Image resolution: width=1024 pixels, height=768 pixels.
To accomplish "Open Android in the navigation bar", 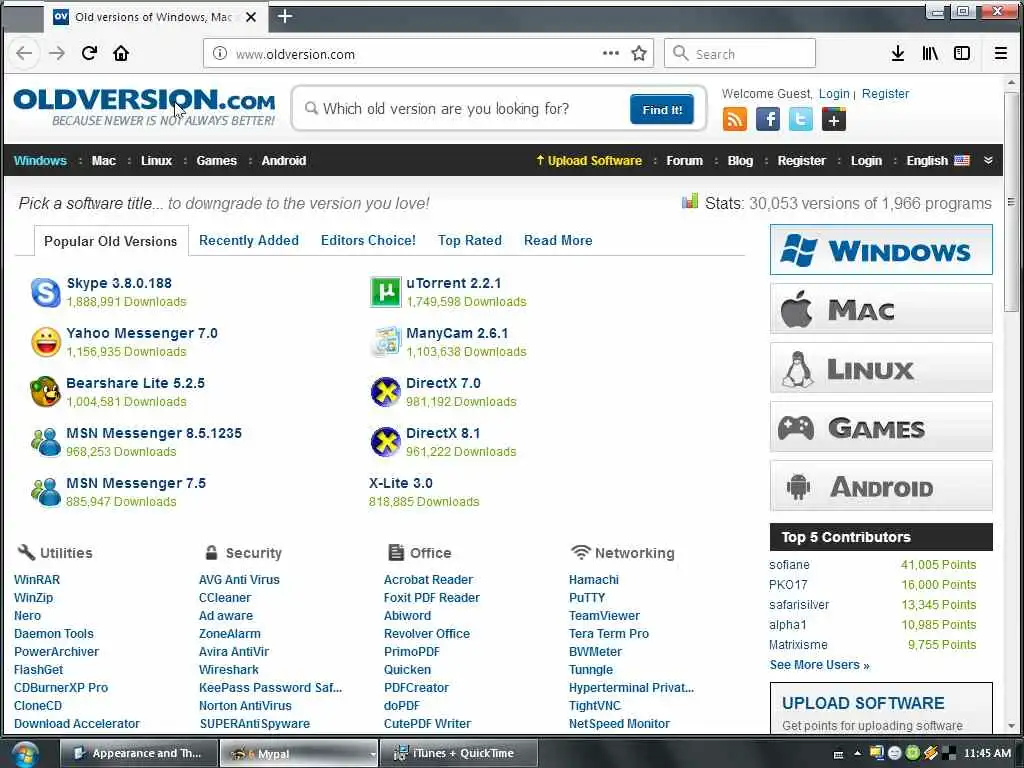I will [x=283, y=161].
